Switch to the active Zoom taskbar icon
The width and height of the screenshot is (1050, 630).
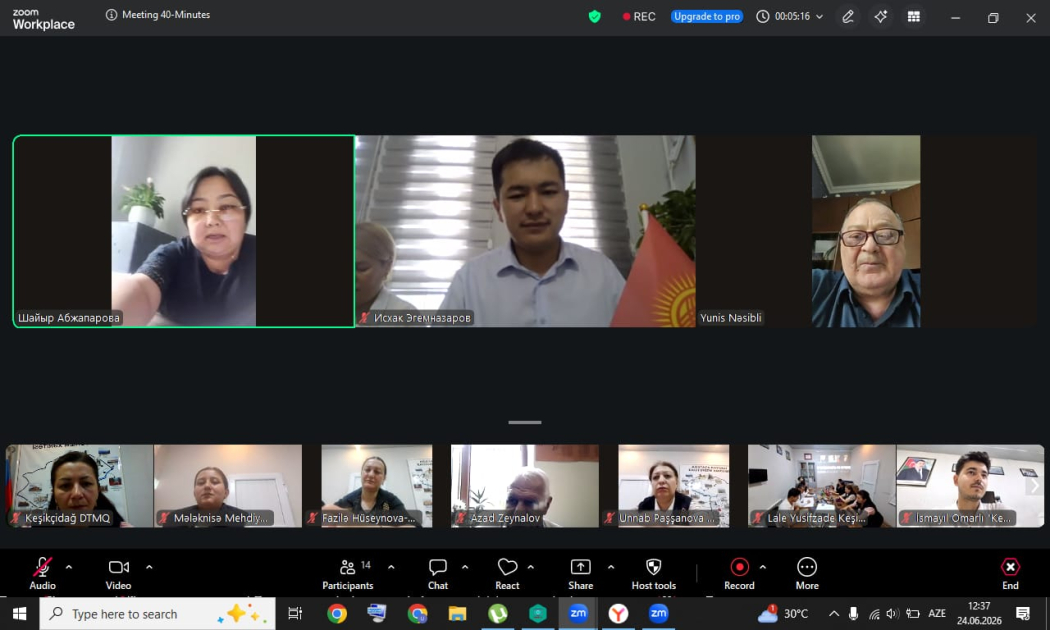tap(578, 613)
